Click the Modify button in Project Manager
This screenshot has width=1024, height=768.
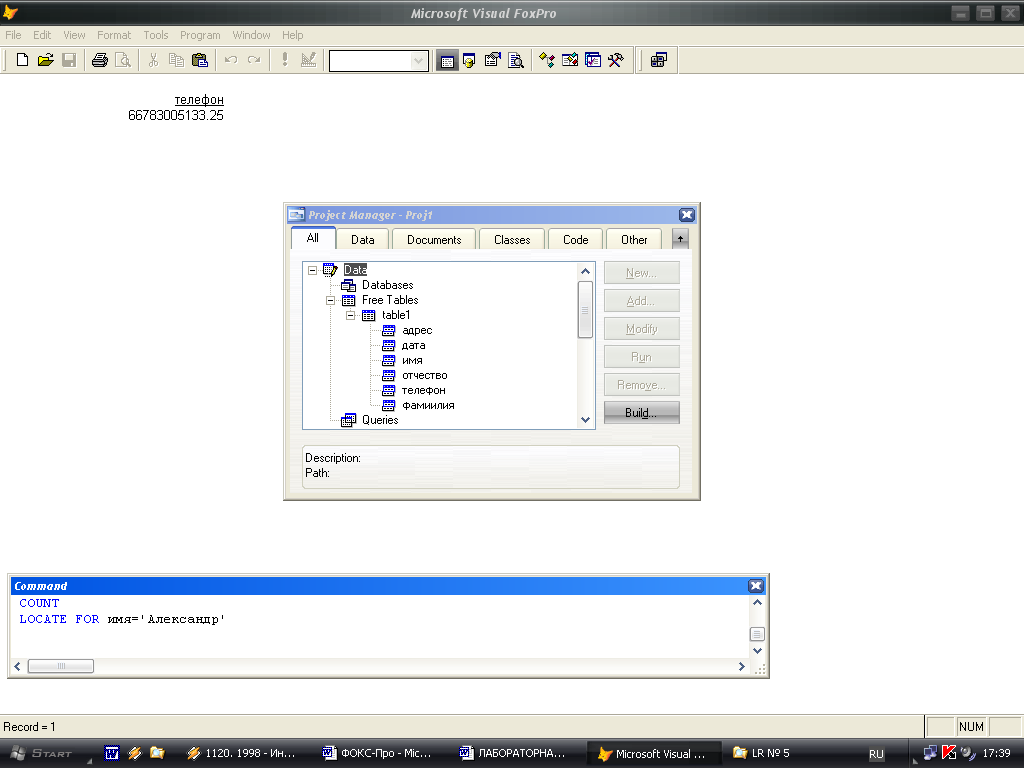tap(641, 329)
